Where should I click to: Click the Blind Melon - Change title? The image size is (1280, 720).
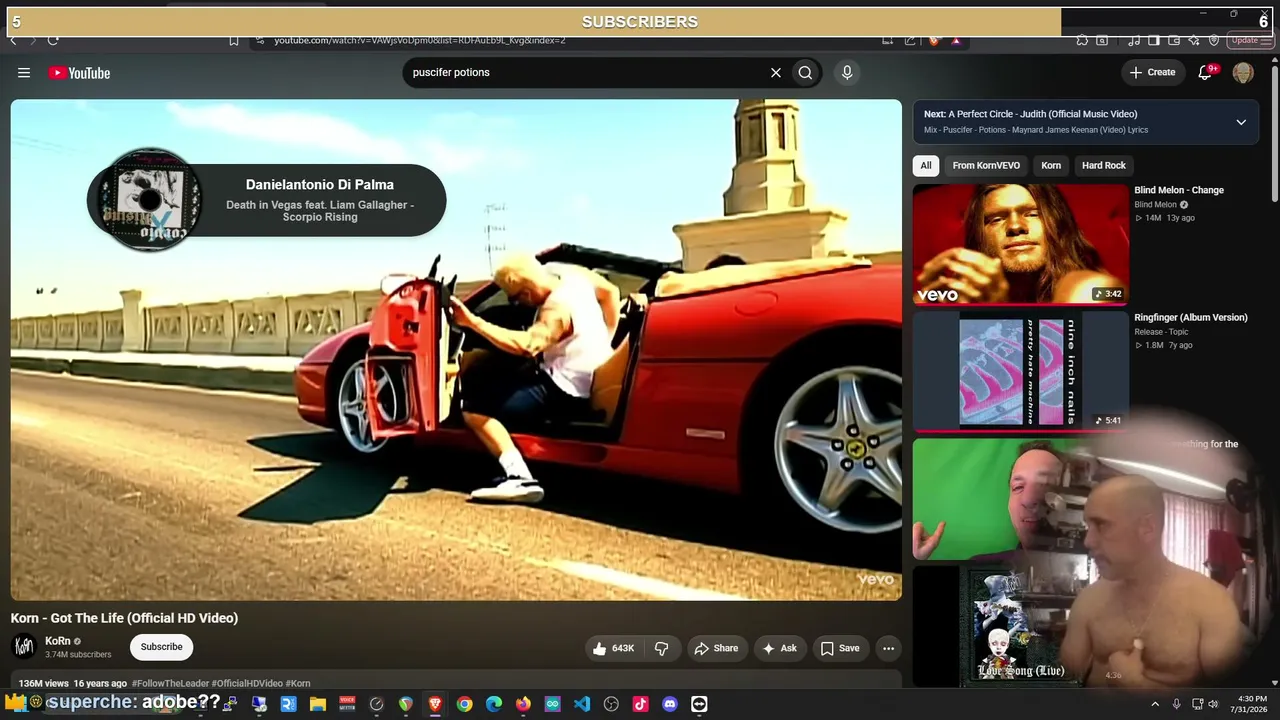[1179, 190]
